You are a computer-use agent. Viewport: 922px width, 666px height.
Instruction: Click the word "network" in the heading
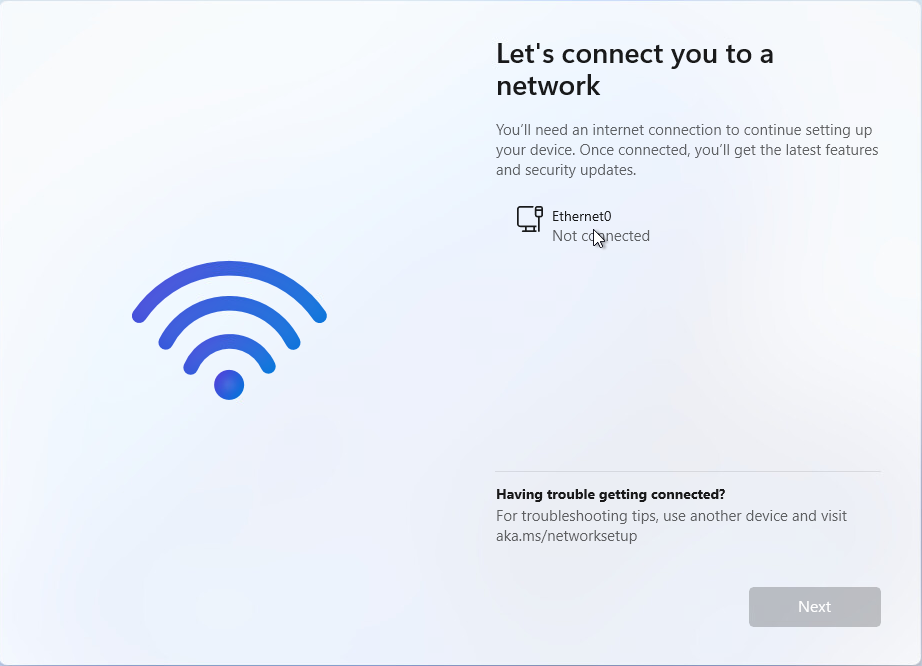548,86
